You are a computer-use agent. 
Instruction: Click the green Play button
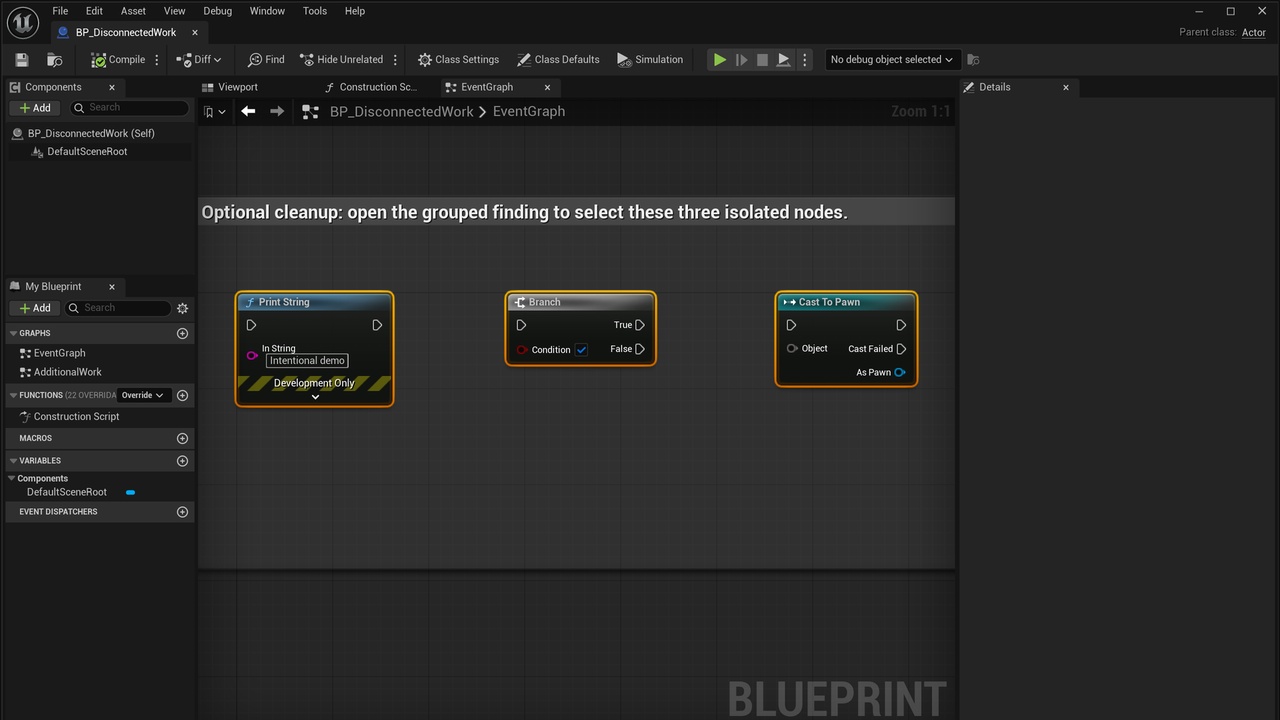click(x=719, y=60)
